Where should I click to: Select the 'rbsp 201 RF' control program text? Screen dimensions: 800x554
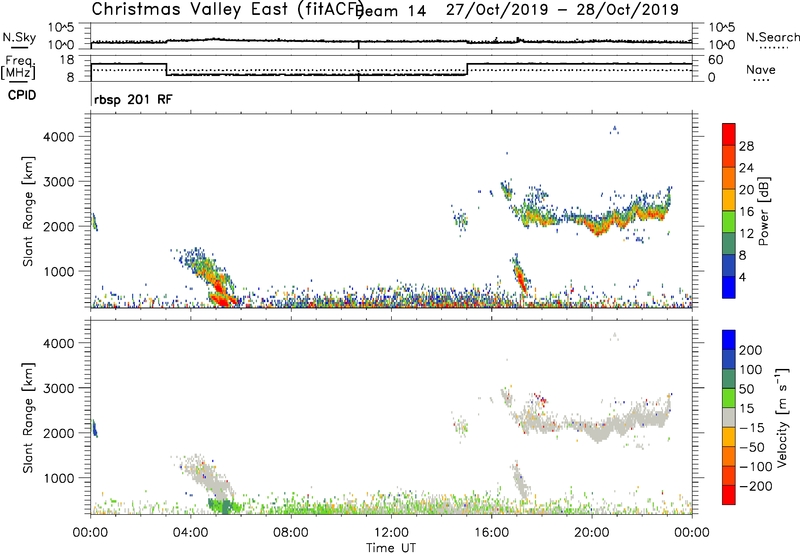coord(133,99)
